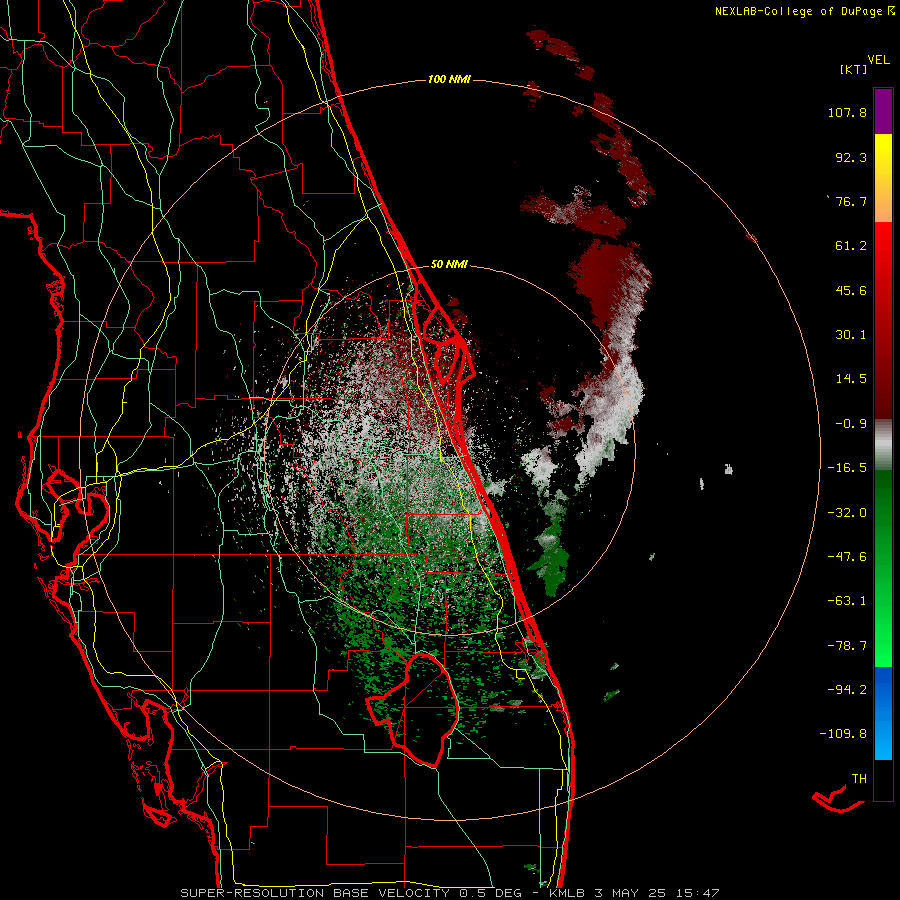Click the red Lake Okeechobee outline on map
Image resolution: width=900 pixels, height=900 pixels.
pos(413,709)
